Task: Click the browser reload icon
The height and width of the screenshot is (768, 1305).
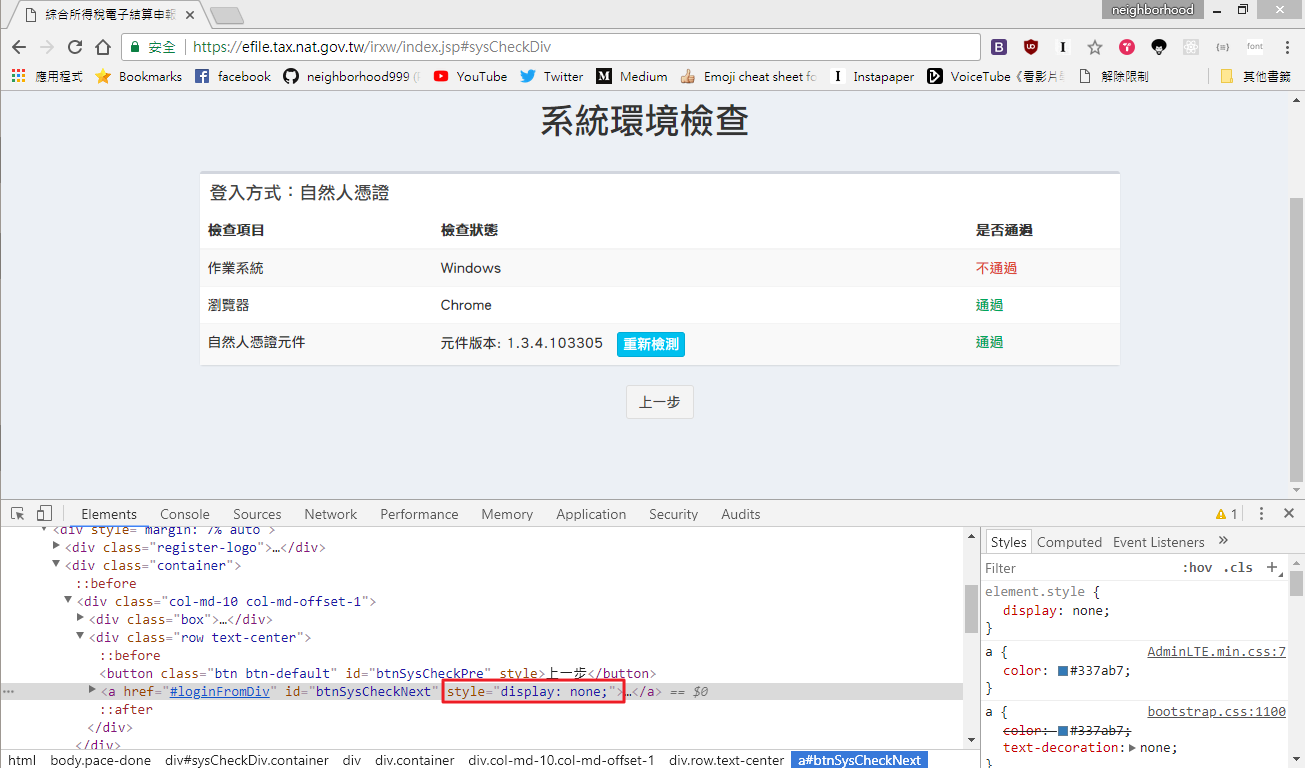Action: coord(75,47)
